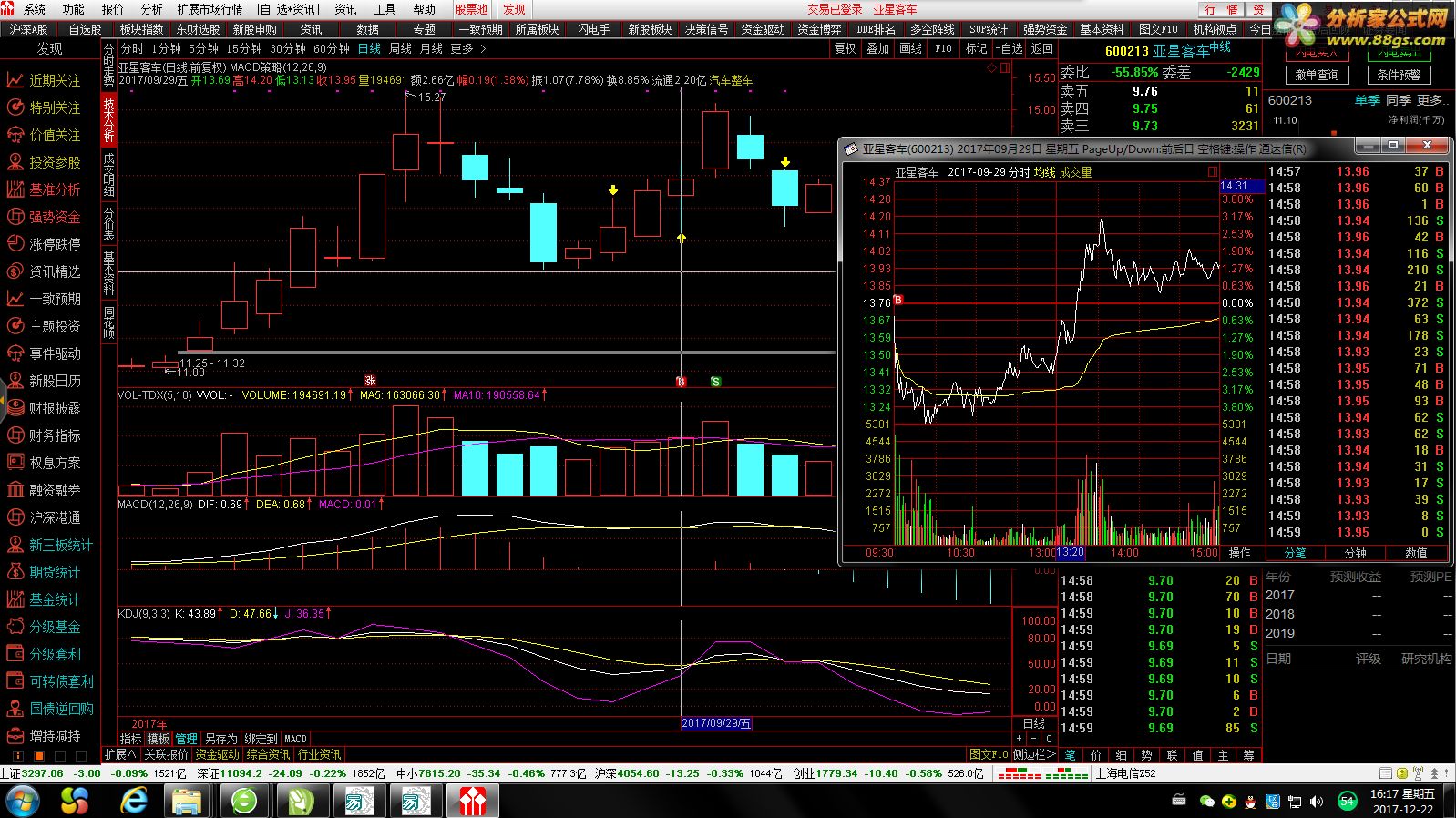This screenshot has height=818, width=1456.
Task: Expand the 扩展 panel at bottom
Action: click(x=119, y=754)
